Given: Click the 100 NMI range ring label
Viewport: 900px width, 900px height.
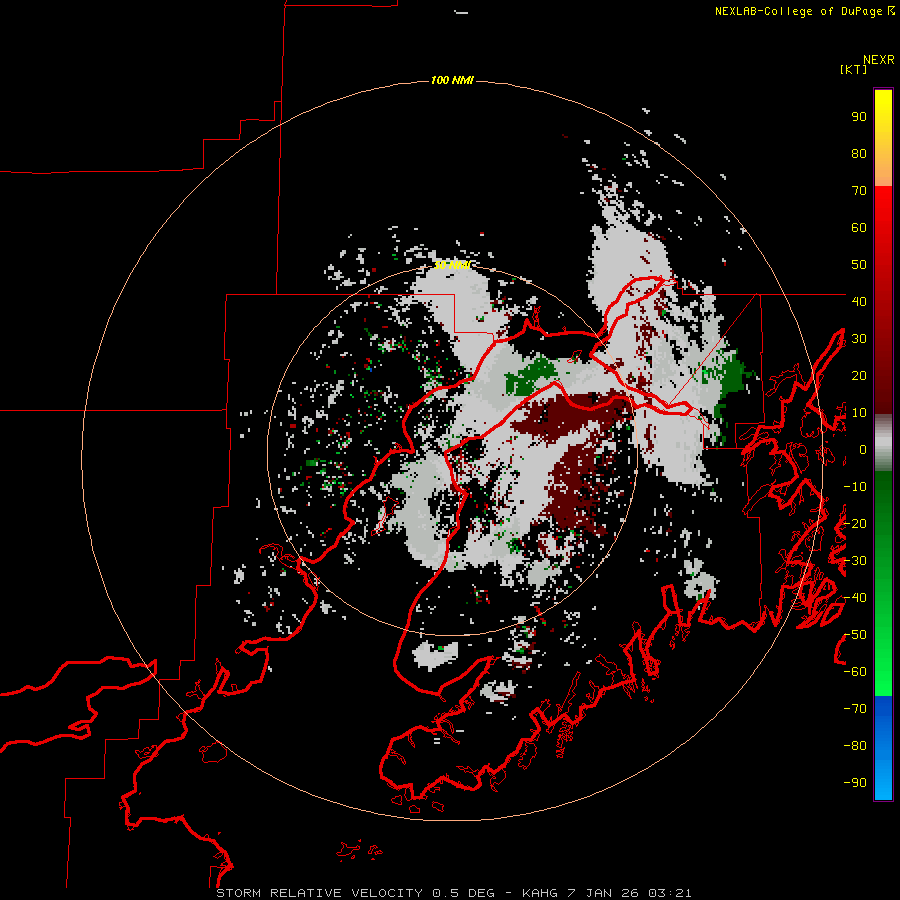Looking at the screenshot, I should click(452, 80).
